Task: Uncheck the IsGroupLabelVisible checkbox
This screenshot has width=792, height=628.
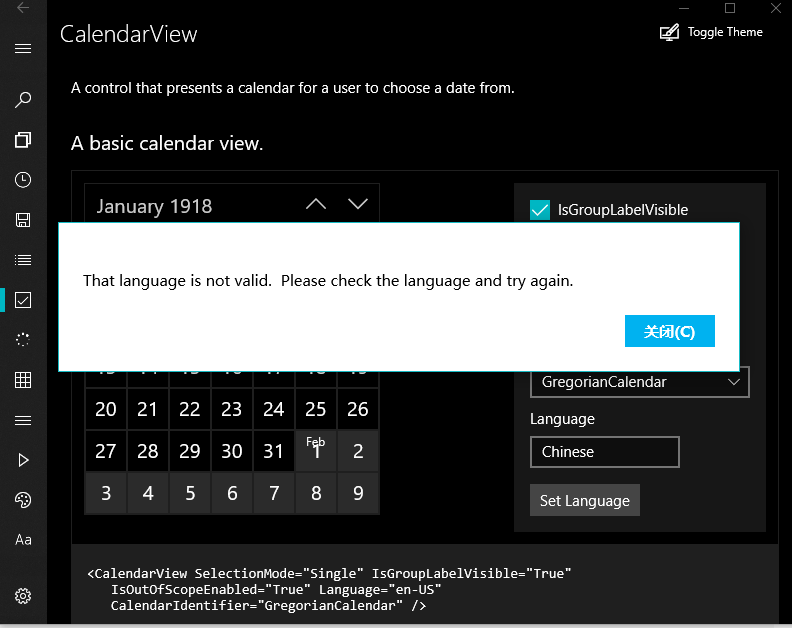Action: point(540,210)
